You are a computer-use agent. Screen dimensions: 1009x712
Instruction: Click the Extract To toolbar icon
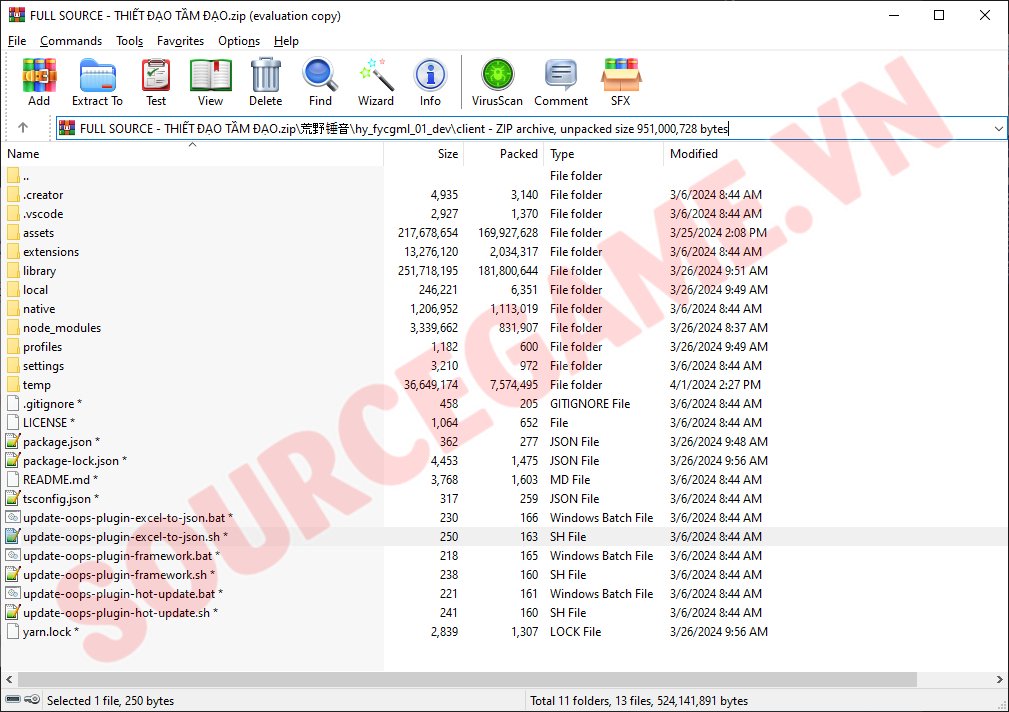pos(97,81)
